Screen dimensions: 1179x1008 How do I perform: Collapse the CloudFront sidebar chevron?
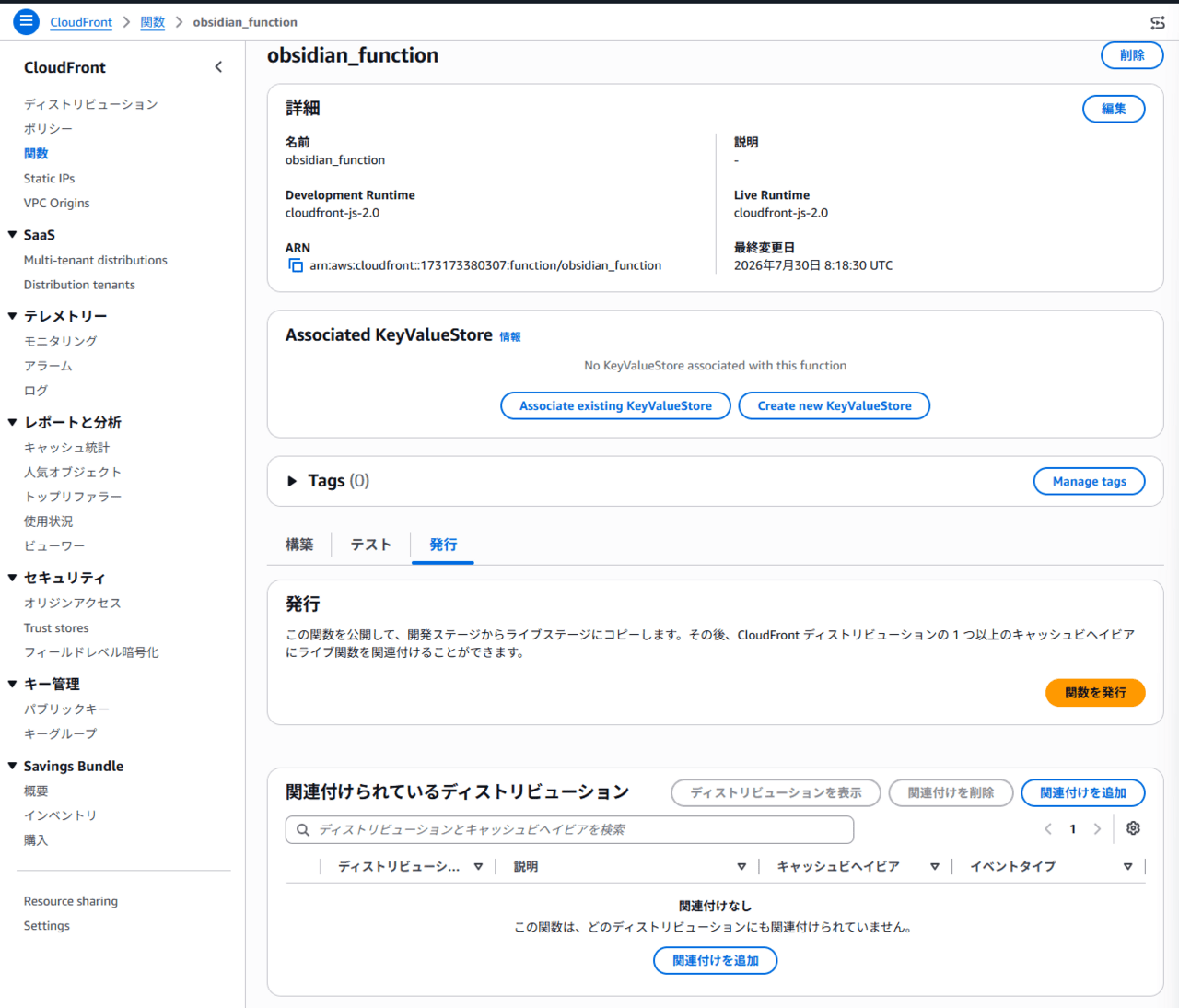[x=218, y=67]
